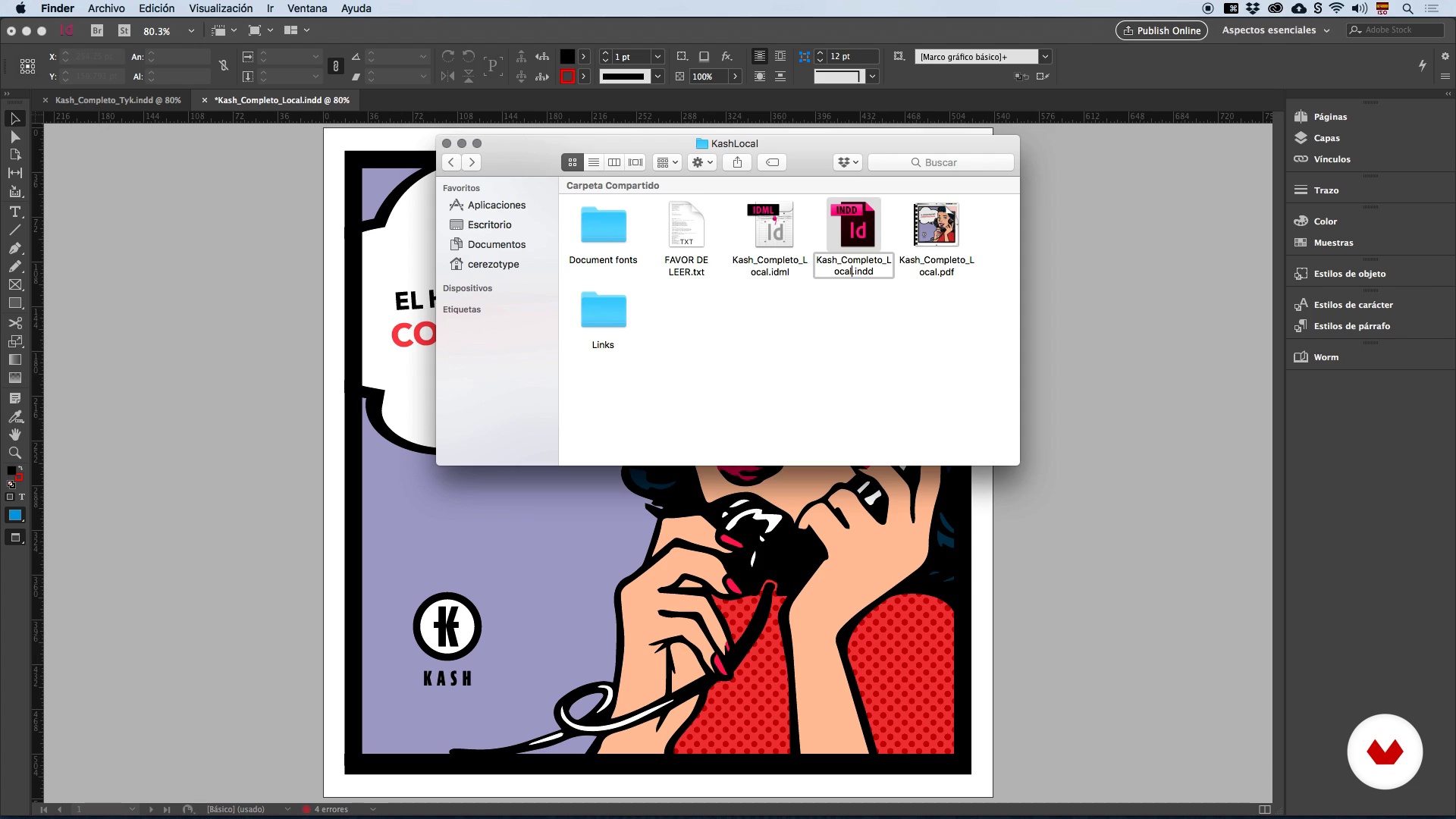The image size is (1456, 819).
Task: Select the Rectangle Frame tool
Action: [14, 284]
